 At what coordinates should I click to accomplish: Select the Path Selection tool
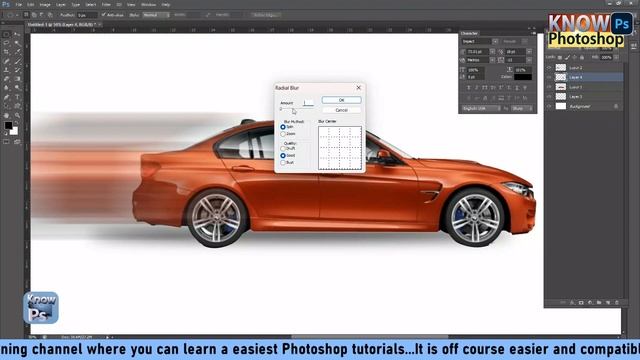coord(6,106)
